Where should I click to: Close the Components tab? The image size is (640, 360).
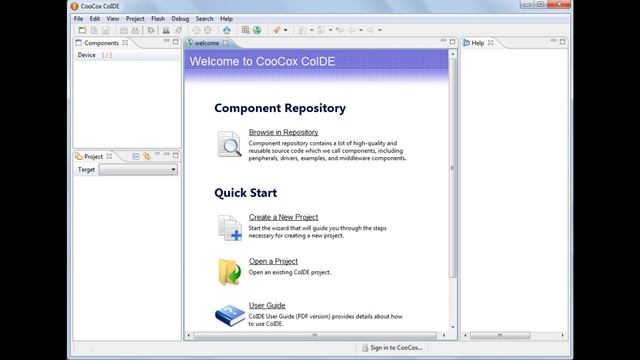(x=125, y=43)
